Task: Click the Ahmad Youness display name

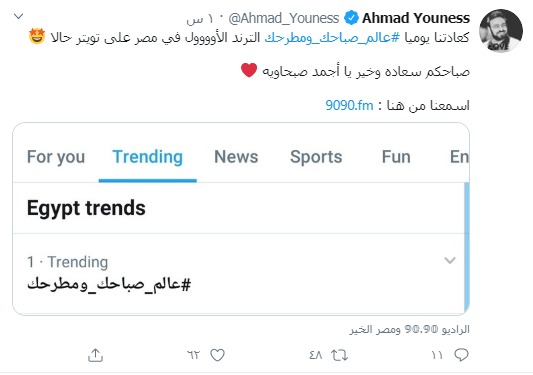Action: (416, 18)
